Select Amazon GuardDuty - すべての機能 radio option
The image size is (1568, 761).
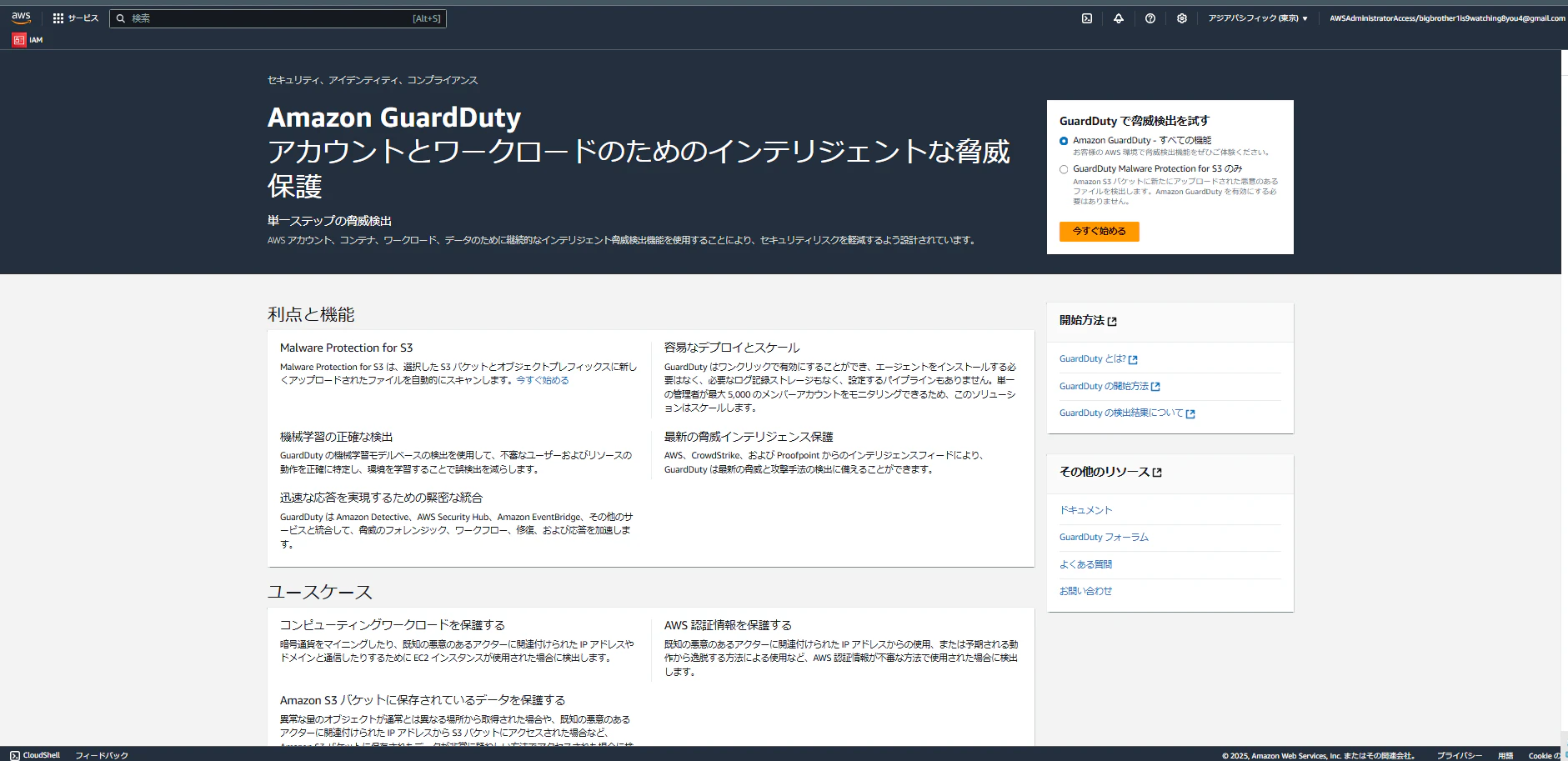[x=1064, y=141]
